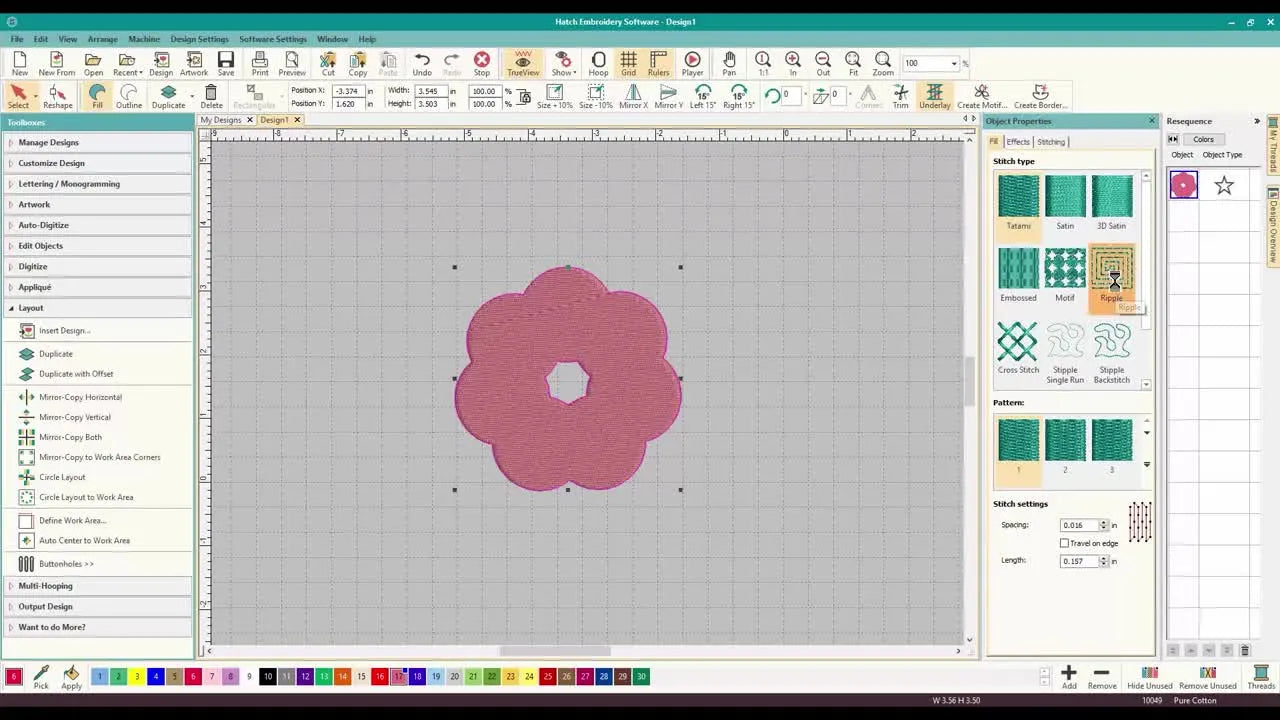Activate the Reshape tool
The image size is (1280, 720).
[57, 97]
